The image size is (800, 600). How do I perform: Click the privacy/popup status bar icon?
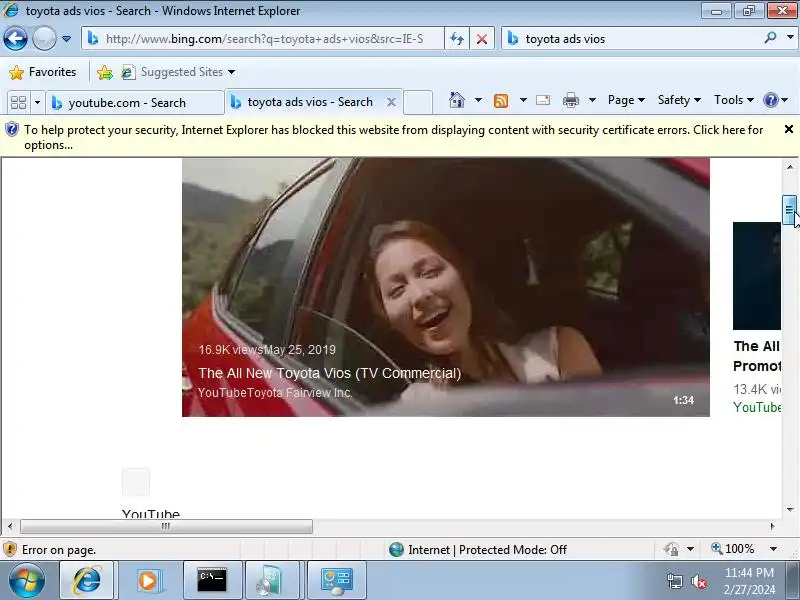[671, 549]
